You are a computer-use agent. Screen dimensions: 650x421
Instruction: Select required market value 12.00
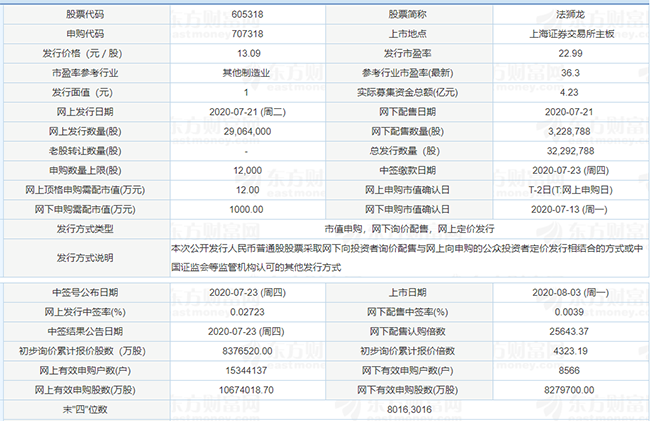coord(247,190)
